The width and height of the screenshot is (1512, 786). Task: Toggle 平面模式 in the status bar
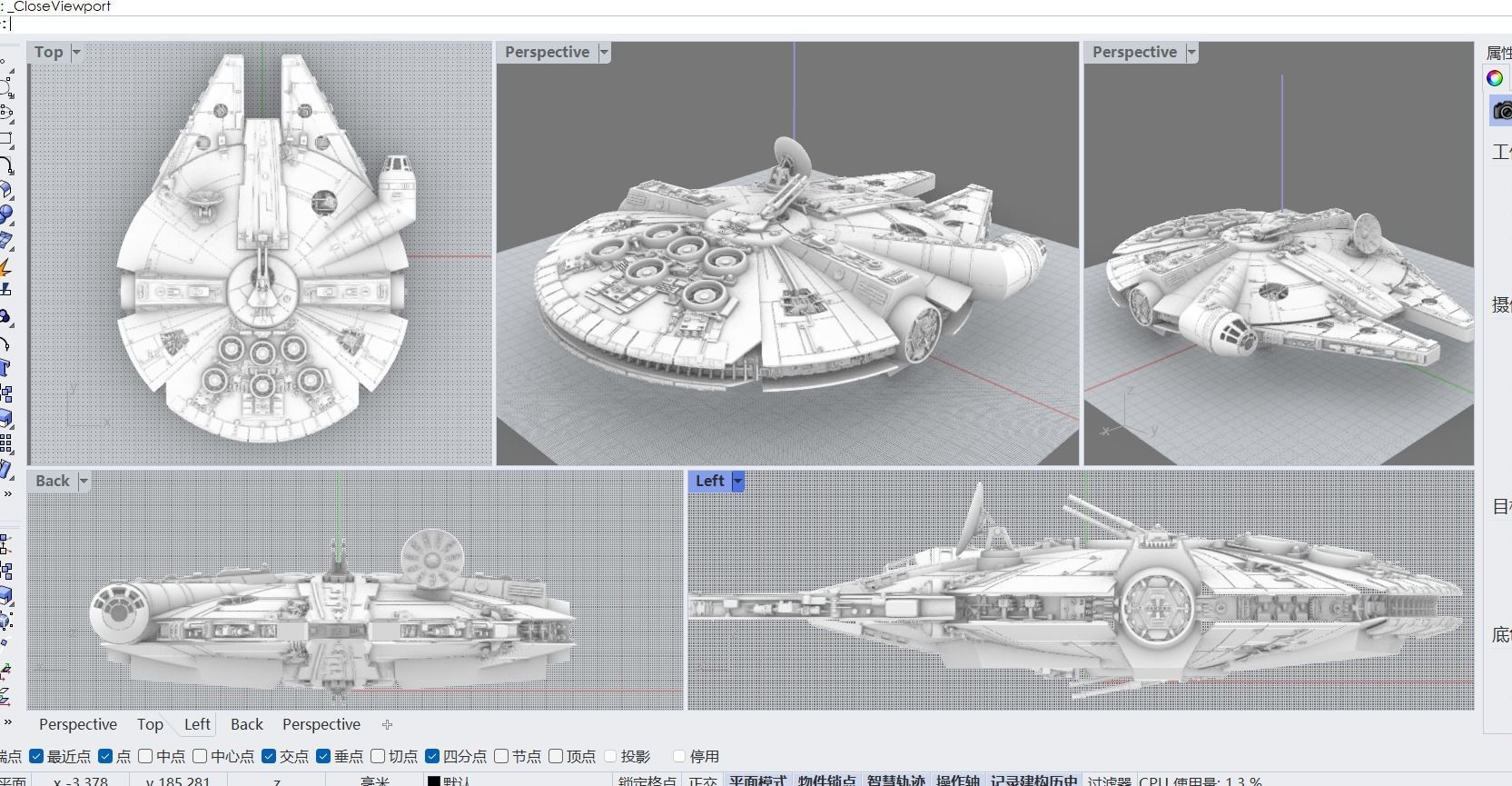tap(757, 781)
